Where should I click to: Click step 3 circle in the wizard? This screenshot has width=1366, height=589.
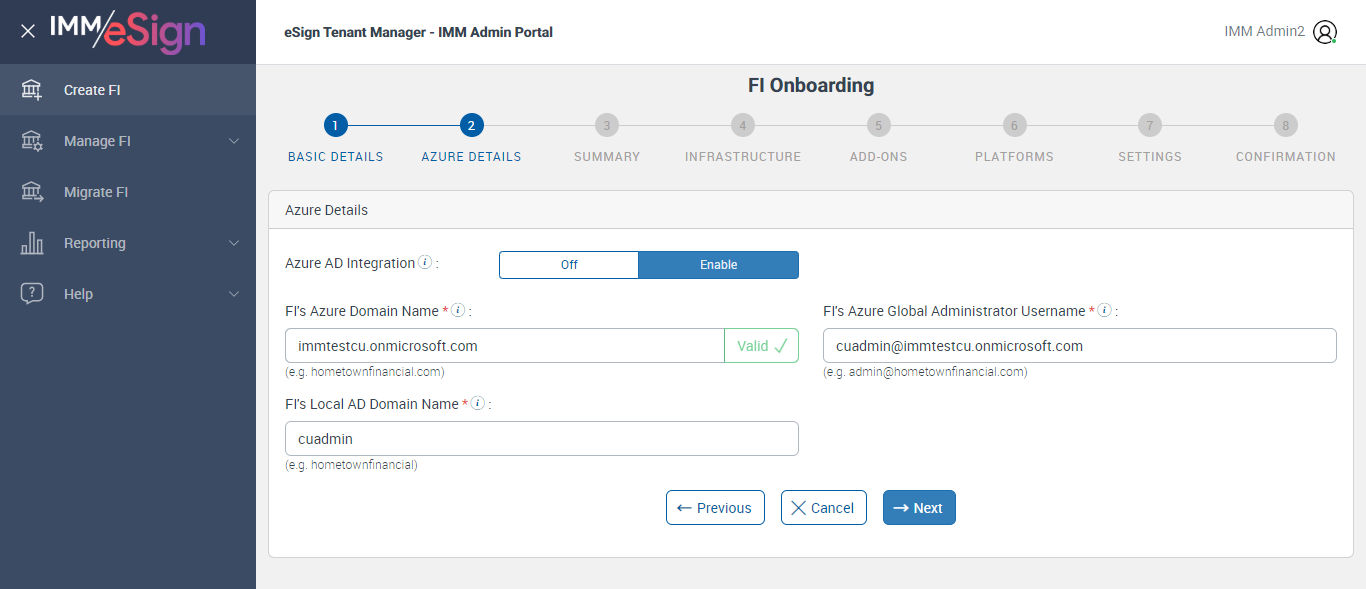click(x=606, y=125)
